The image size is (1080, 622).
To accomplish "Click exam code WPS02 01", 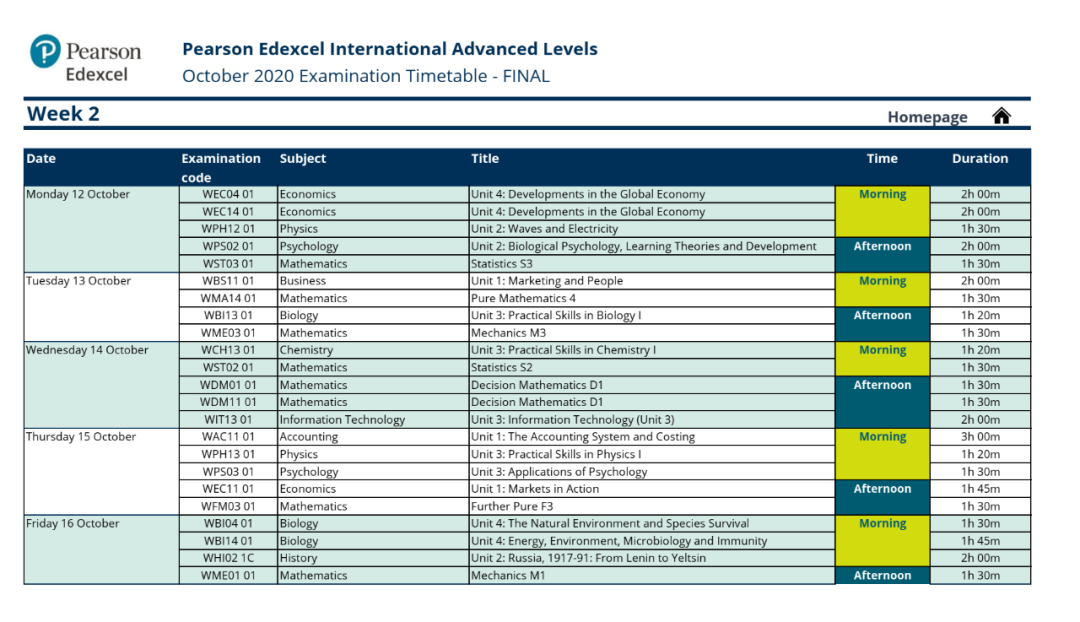I will [228, 246].
